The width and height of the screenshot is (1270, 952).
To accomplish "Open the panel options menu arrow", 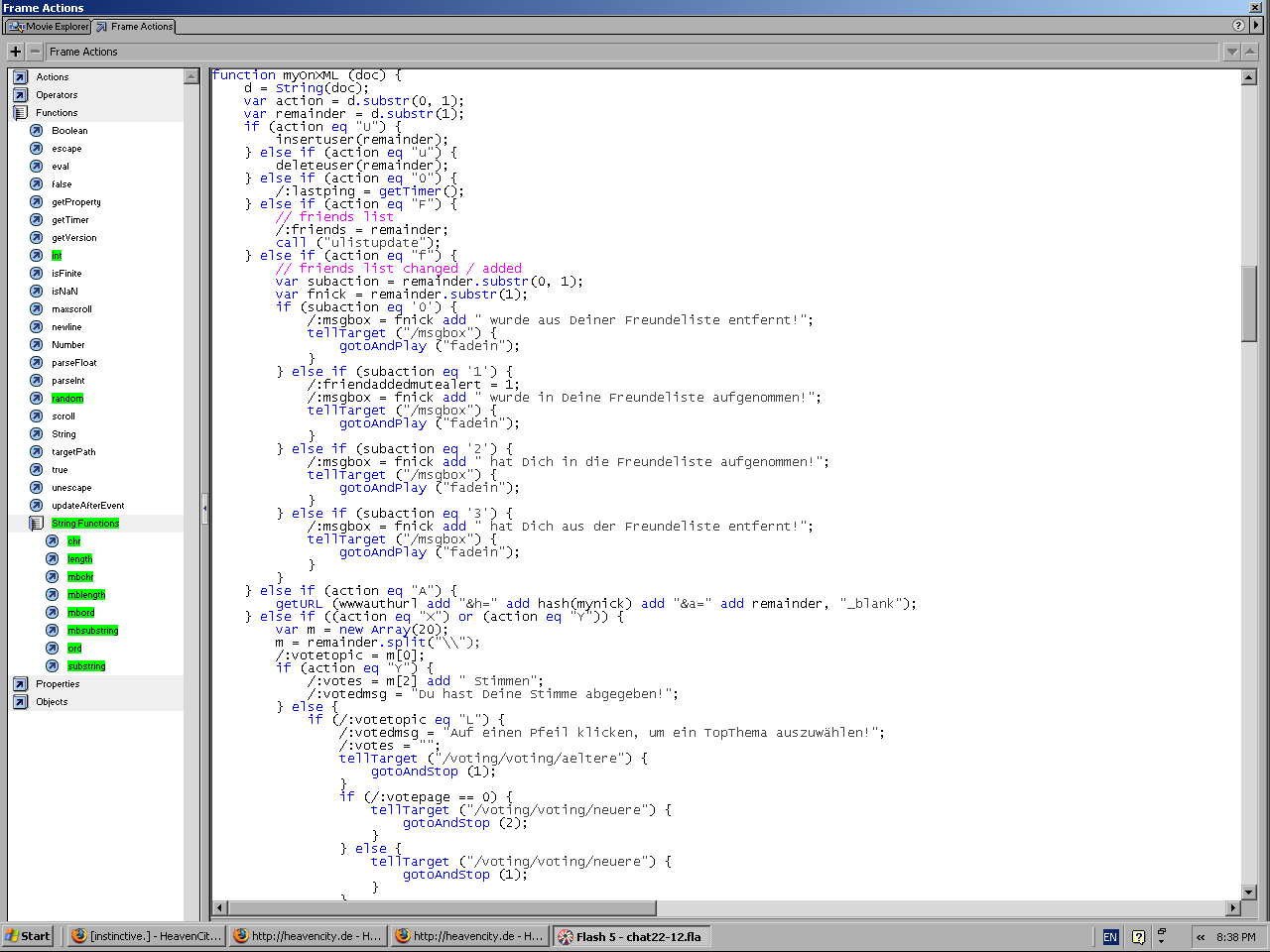I will coord(1256,26).
